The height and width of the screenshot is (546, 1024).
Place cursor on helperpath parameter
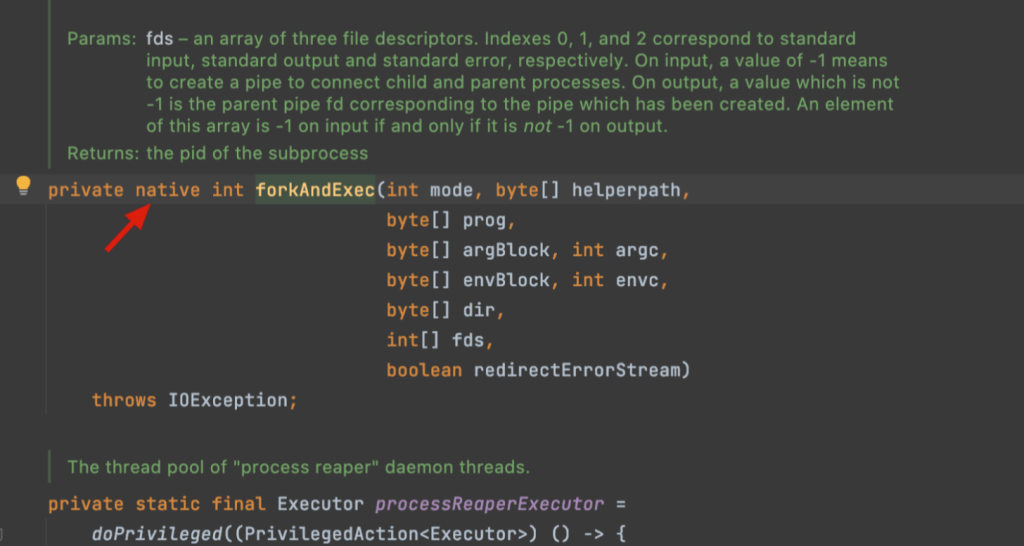(x=626, y=190)
